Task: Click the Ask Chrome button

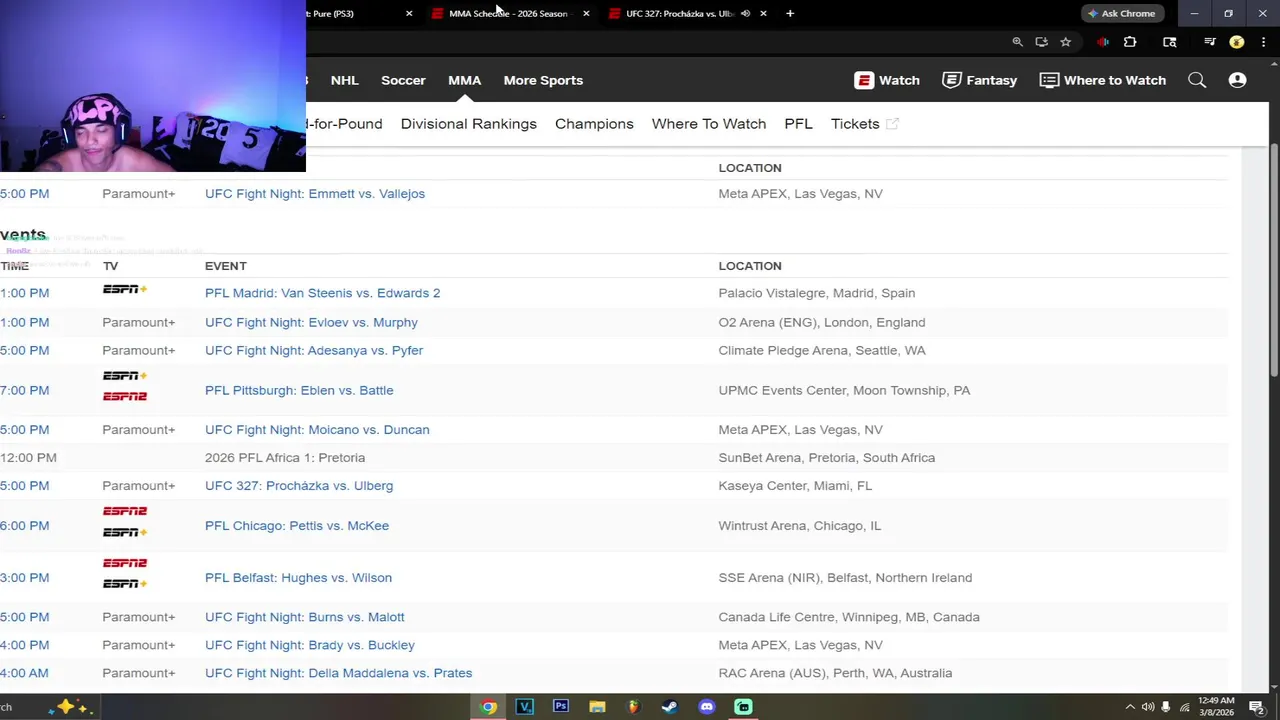Action: (x=1121, y=13)
